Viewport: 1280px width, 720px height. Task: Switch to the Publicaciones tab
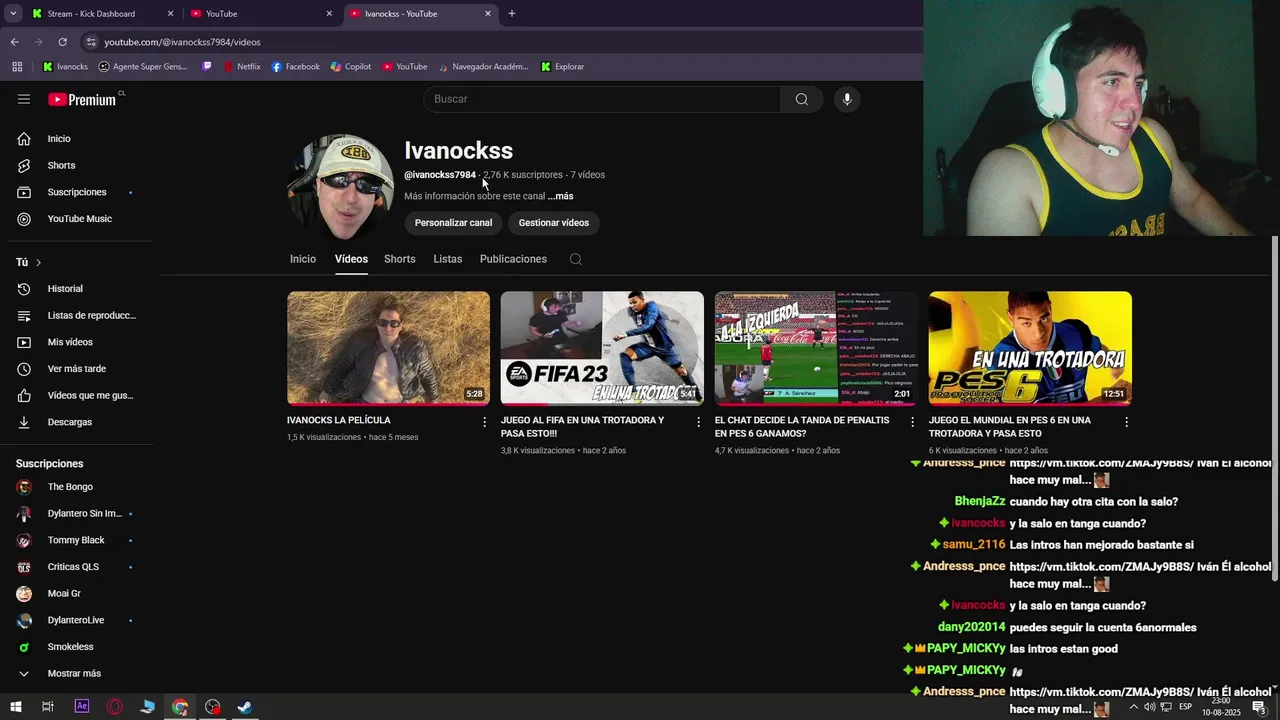[x=513, y=259]
